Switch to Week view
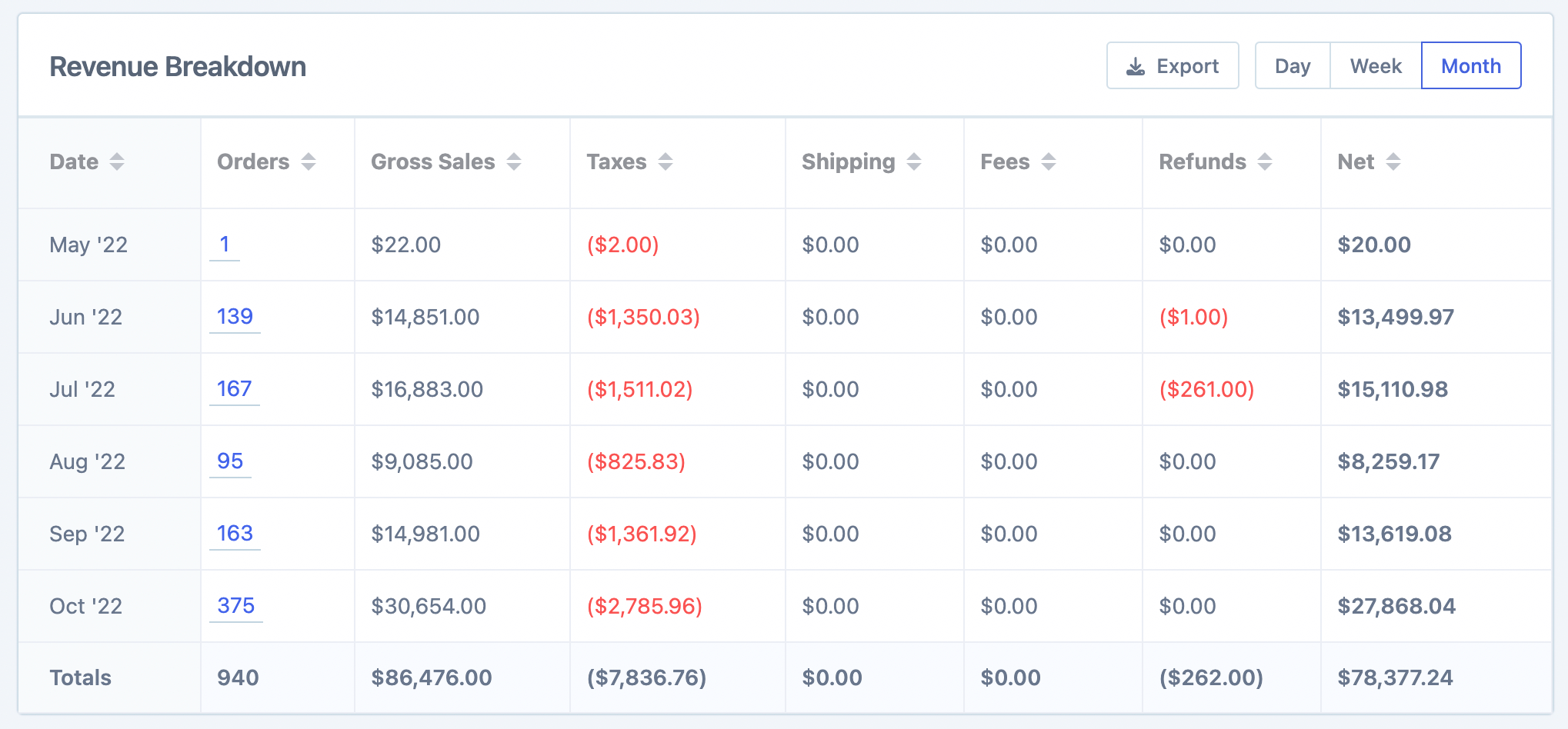This screenshot has height=729, width=1568. pyautogui.click(x=1375, y=65)
